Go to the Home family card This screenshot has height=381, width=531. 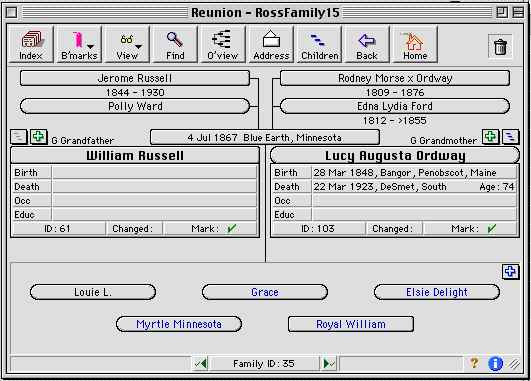click(415, 45)
